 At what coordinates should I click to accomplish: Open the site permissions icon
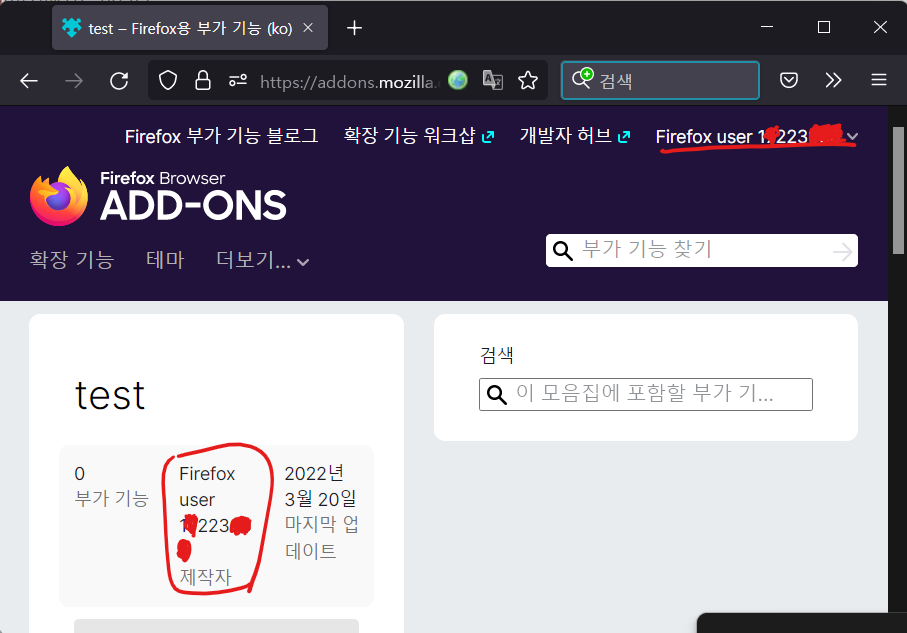[238, 80]
